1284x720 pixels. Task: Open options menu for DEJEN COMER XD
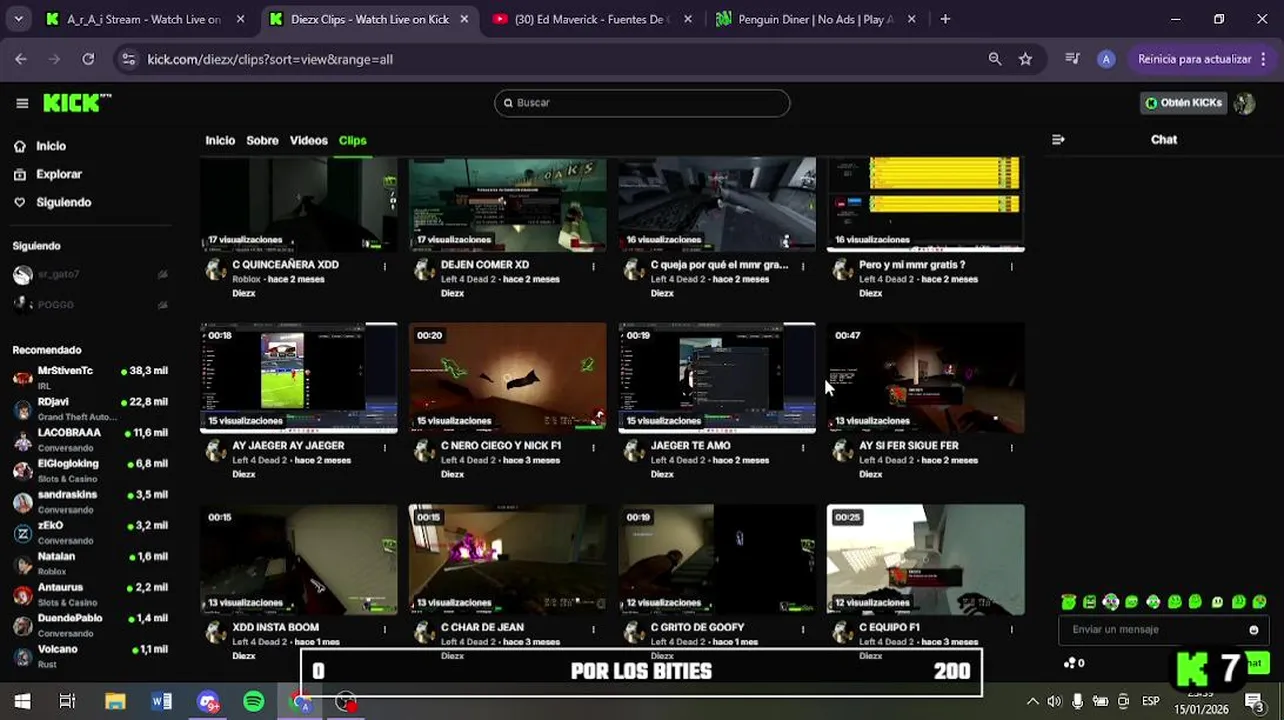click(x=594, y=266)
